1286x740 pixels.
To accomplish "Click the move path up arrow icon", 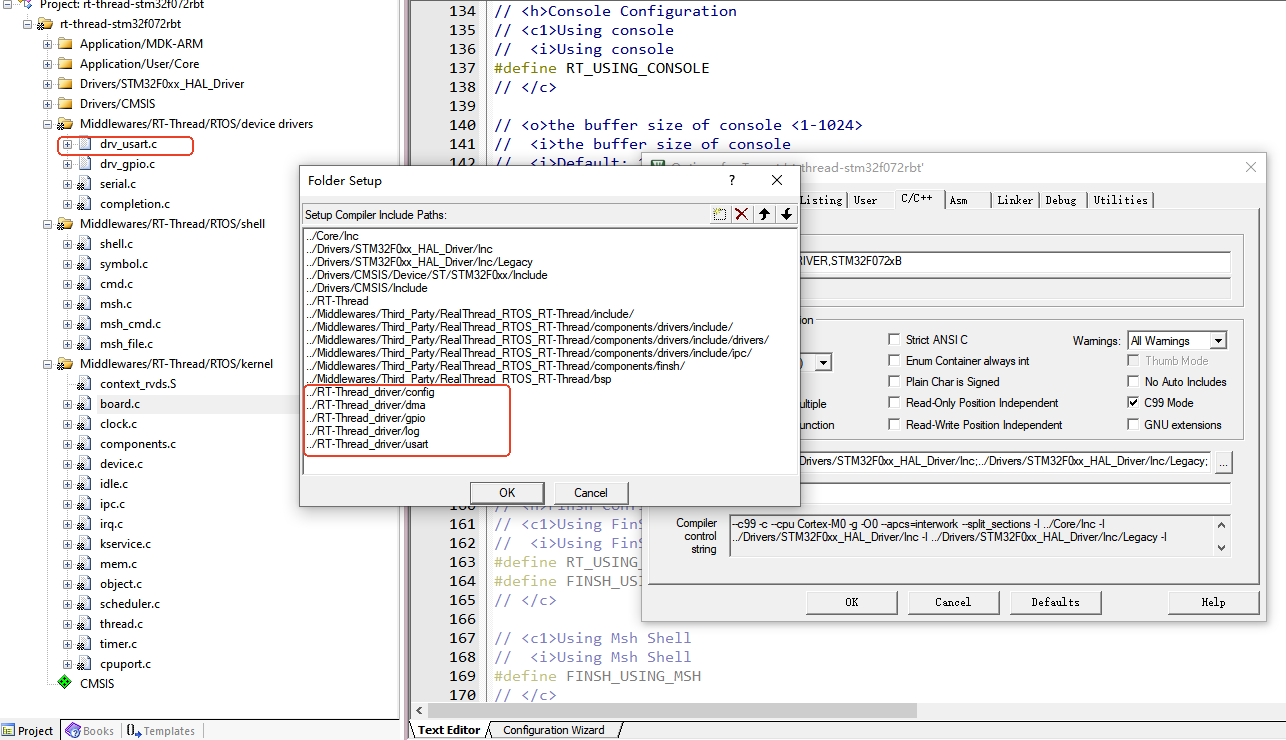I will 764,214.
